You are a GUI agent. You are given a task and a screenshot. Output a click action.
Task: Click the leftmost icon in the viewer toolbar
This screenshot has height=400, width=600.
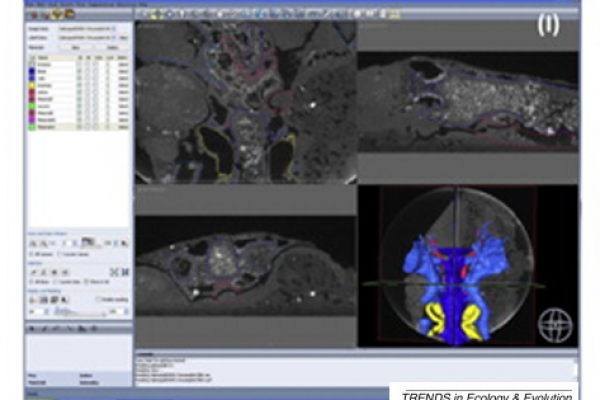click(143, 14)
